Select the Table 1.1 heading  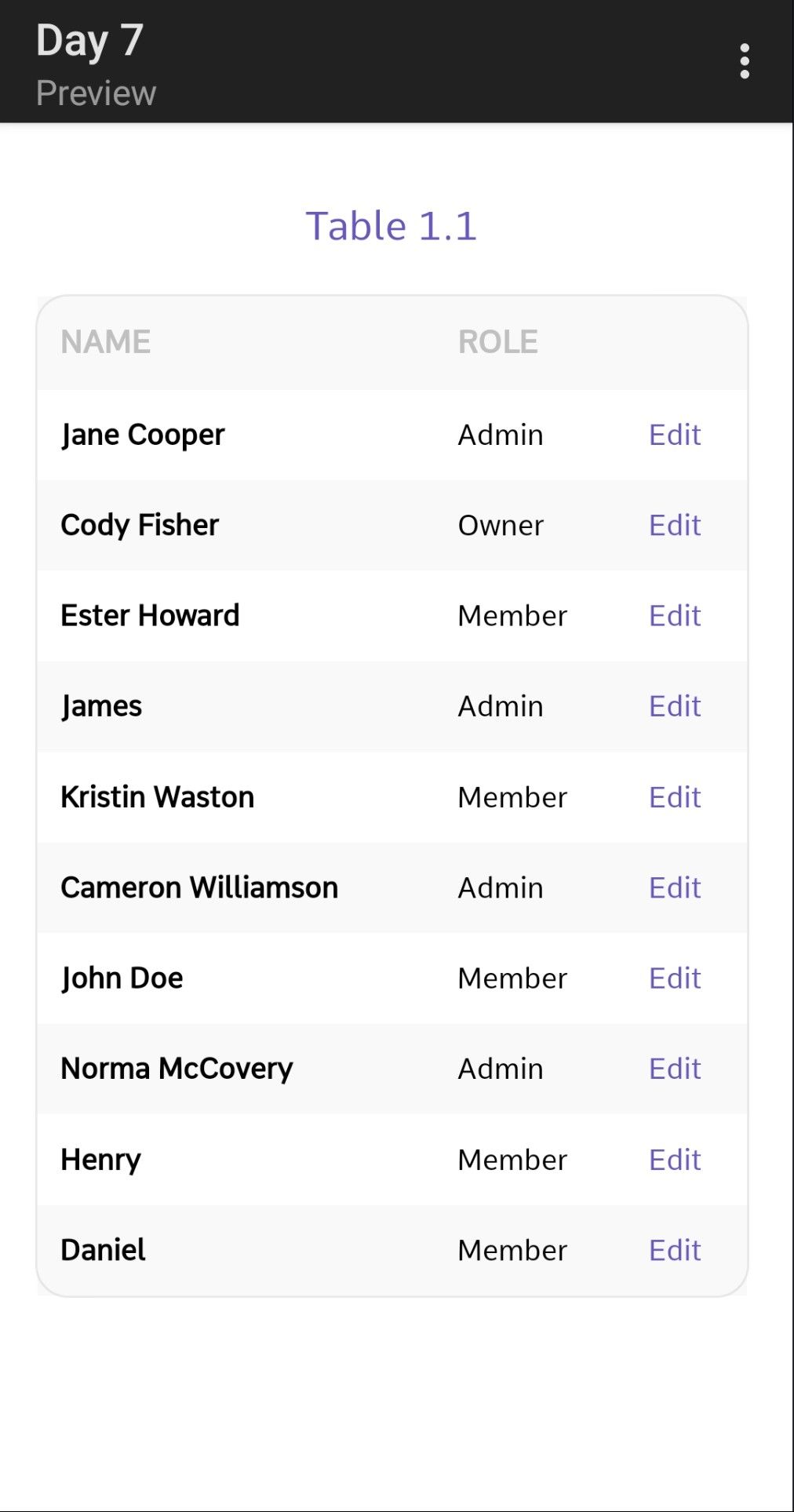click(x=392, y=226)
